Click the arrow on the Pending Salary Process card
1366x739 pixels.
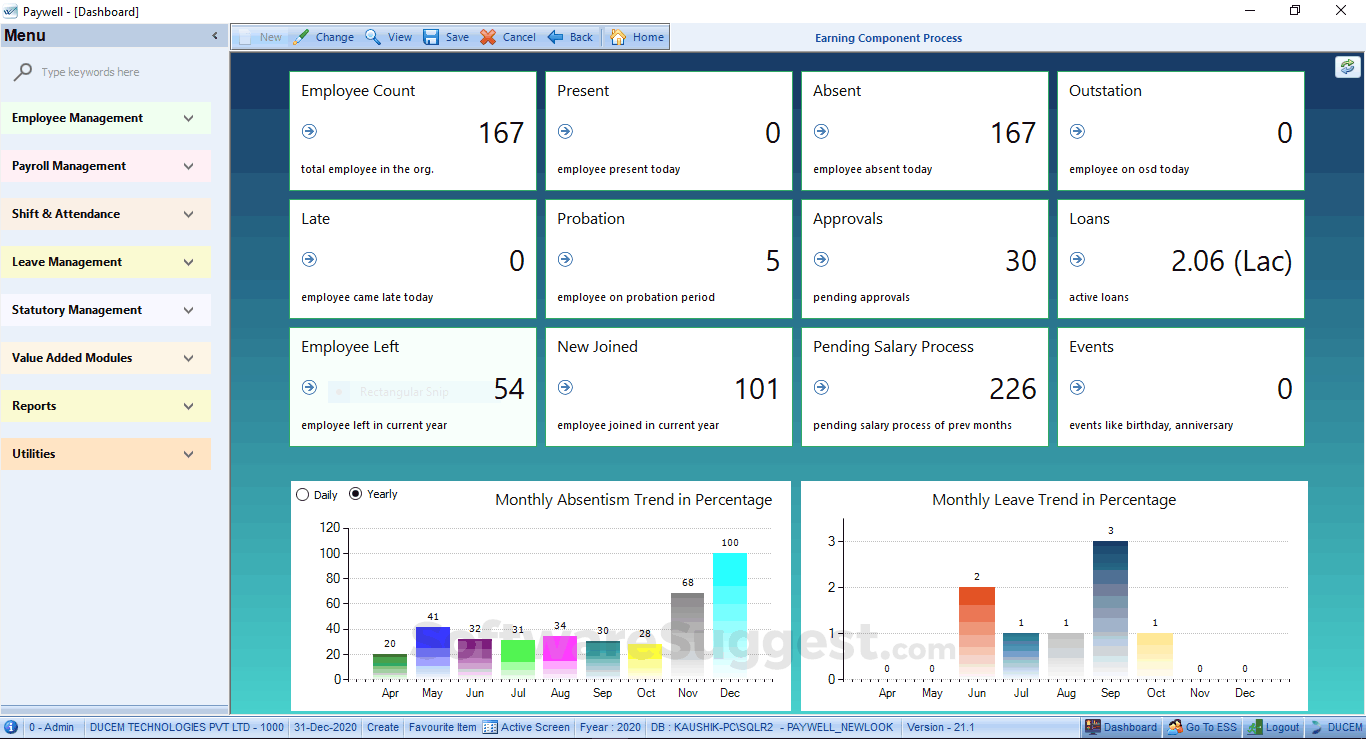tap(821, 387)
